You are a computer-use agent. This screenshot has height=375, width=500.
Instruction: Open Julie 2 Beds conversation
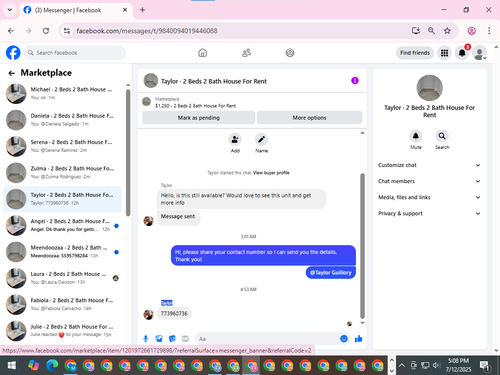pyautogui.click(x=62, y=330)
